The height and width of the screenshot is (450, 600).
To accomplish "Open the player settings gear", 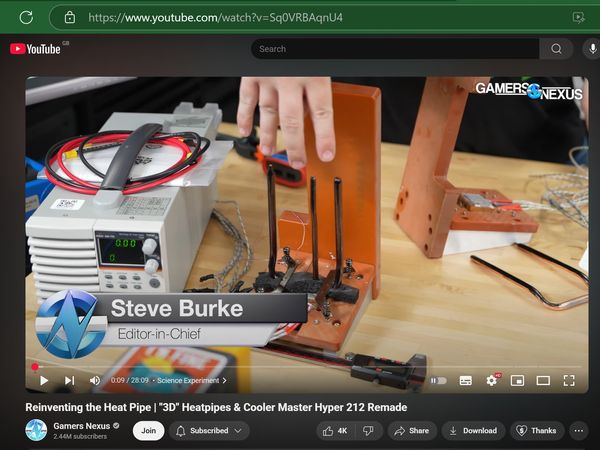I will click(x=492, y=380).
